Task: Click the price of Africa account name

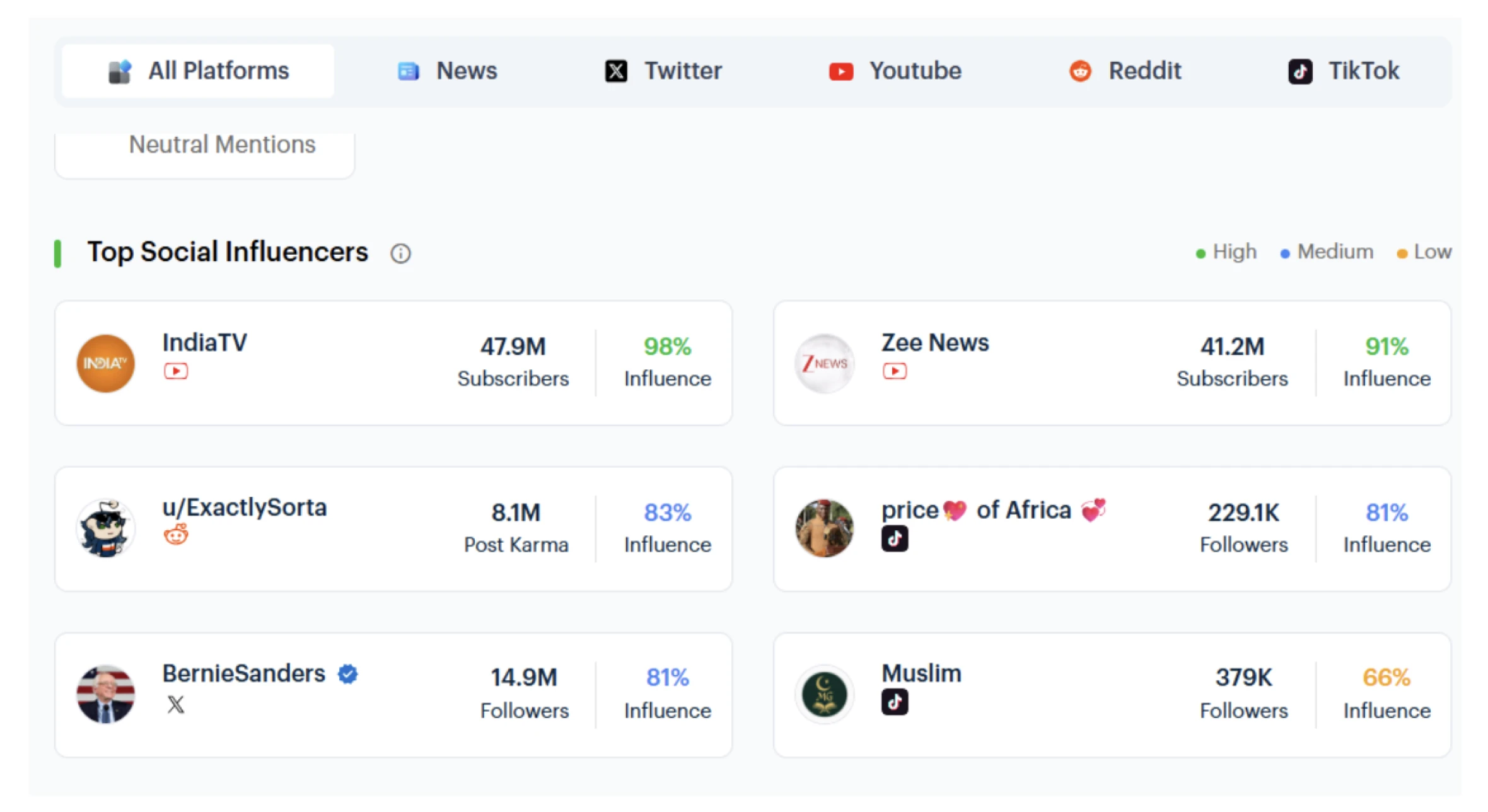Action: pos(994,510)
